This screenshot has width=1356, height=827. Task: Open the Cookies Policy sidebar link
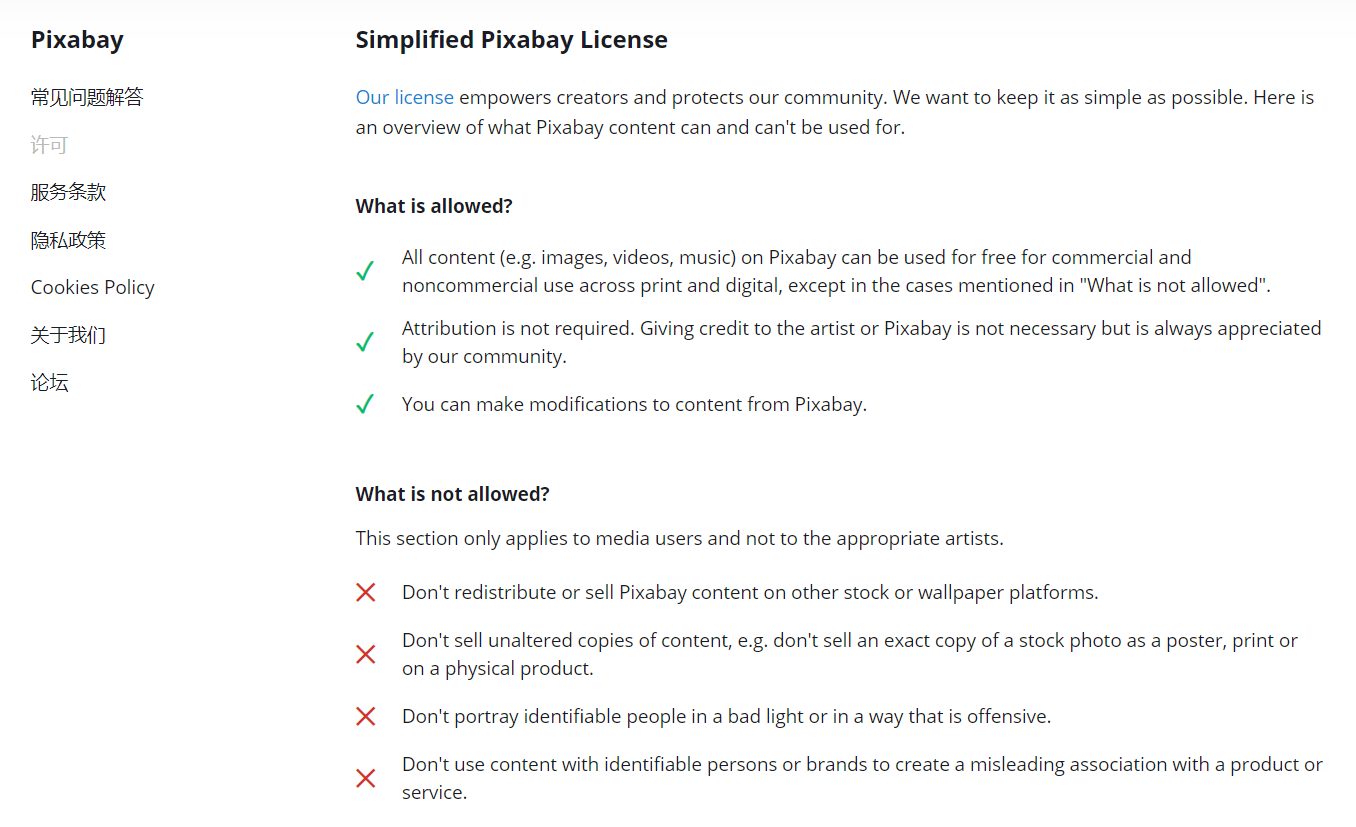93,287
